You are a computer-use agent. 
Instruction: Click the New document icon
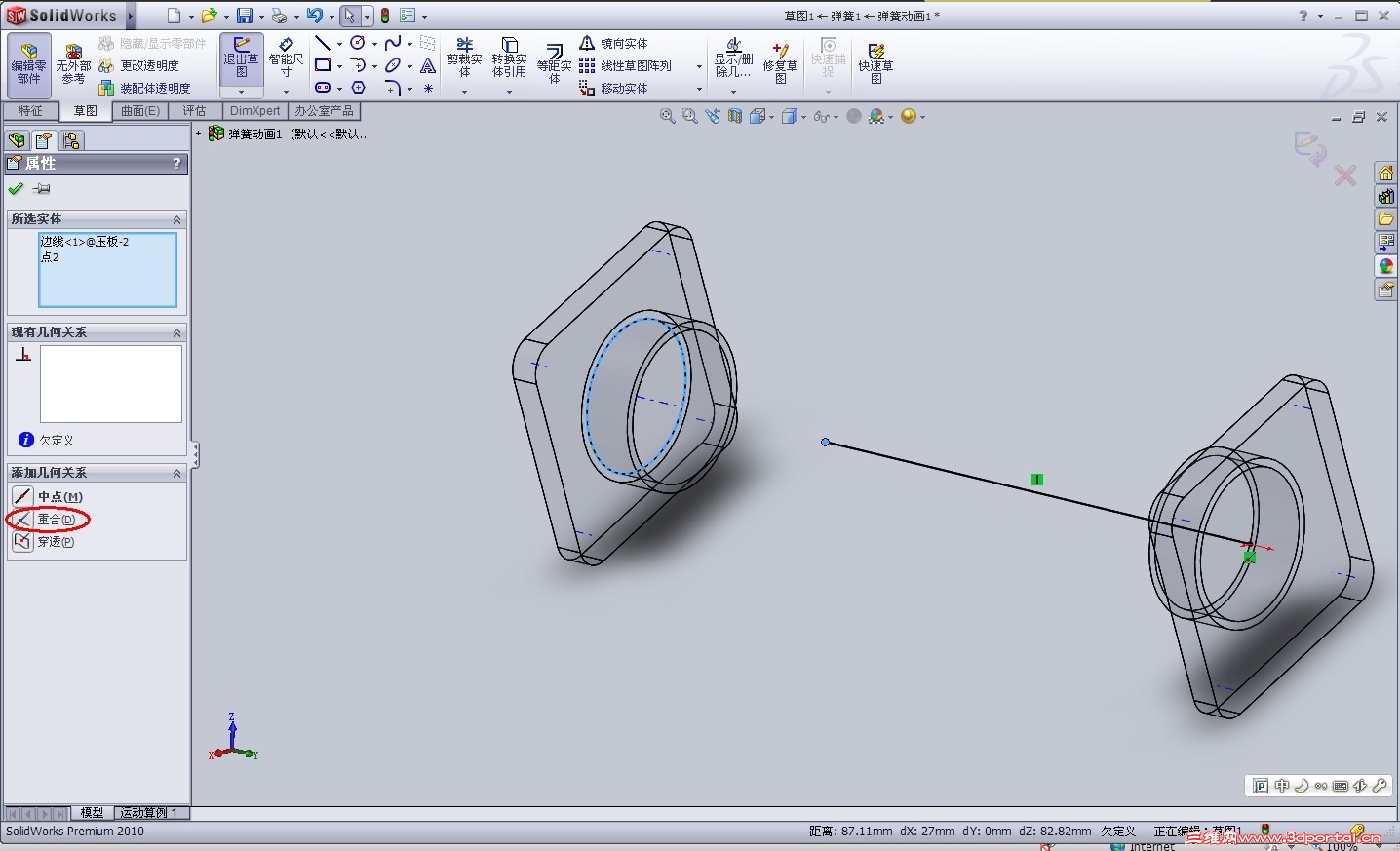tap(174, 16)
